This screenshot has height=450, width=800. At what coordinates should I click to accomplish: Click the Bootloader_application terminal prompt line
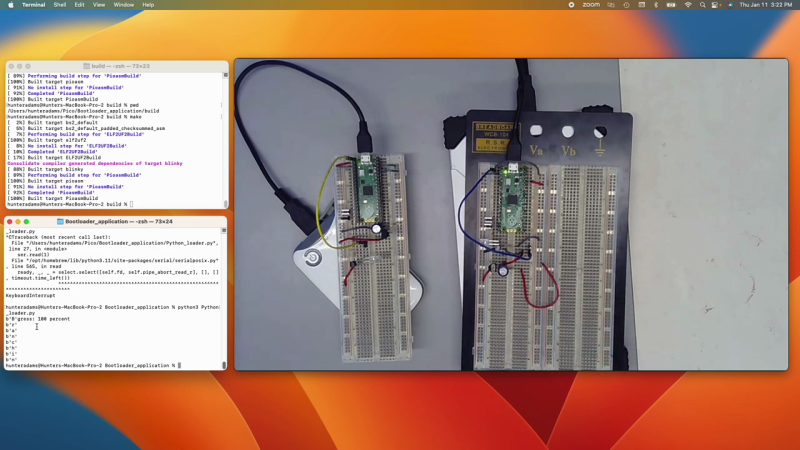pos(100,366)
